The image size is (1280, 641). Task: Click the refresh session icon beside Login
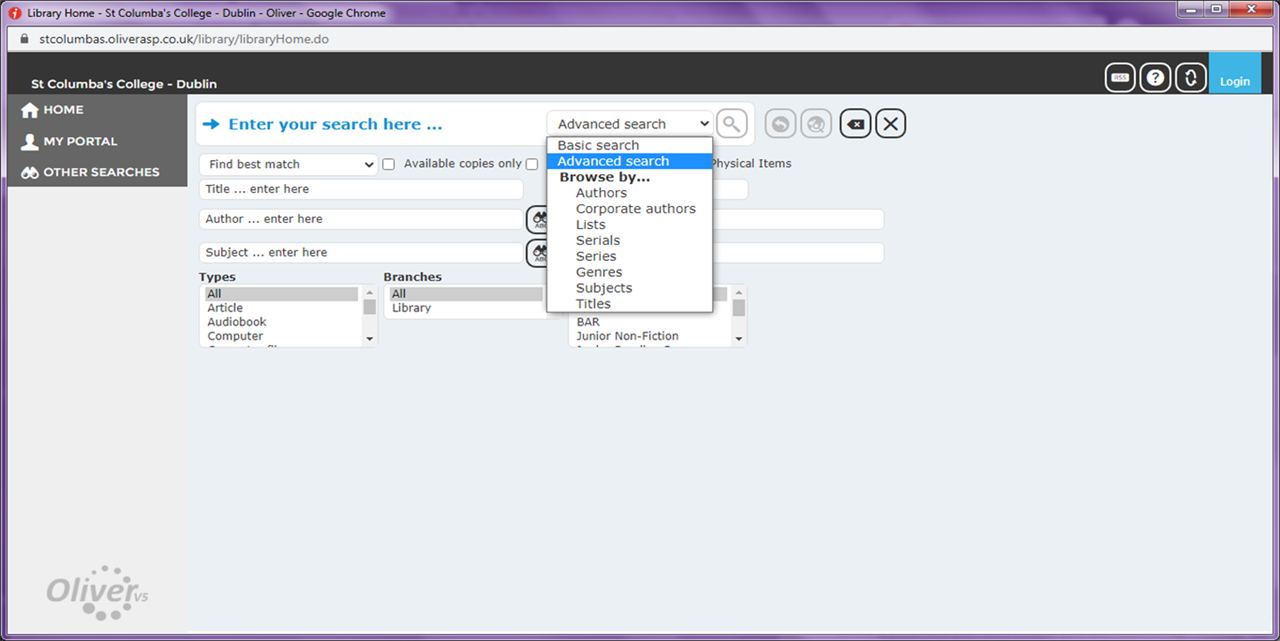[1190, 78]
